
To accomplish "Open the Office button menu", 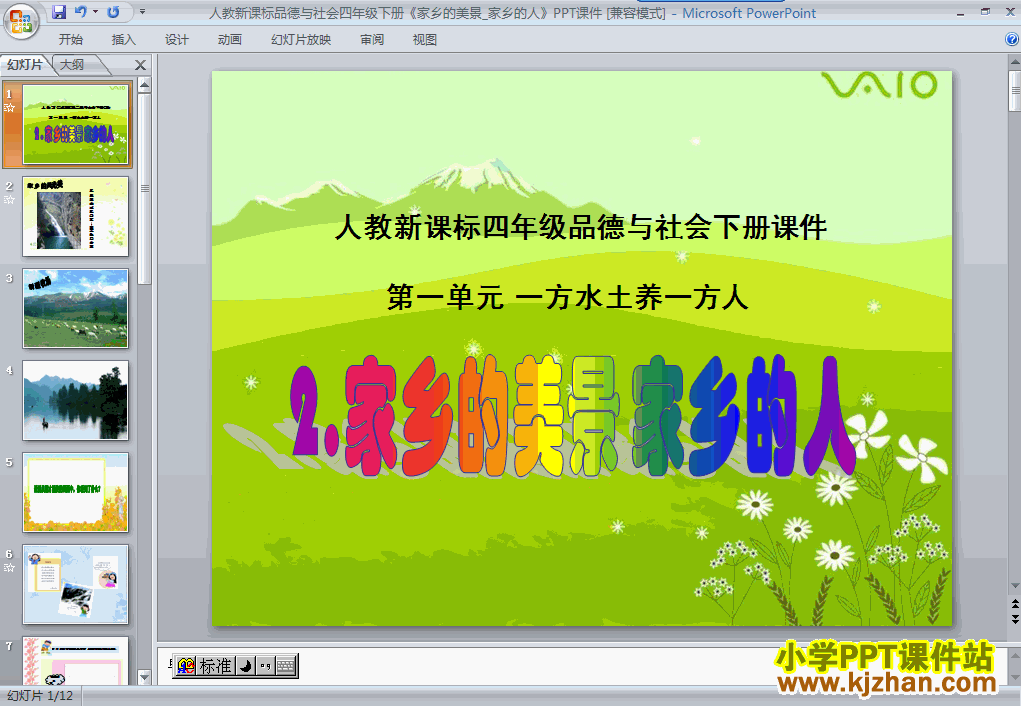I will (x=20, y=21).
